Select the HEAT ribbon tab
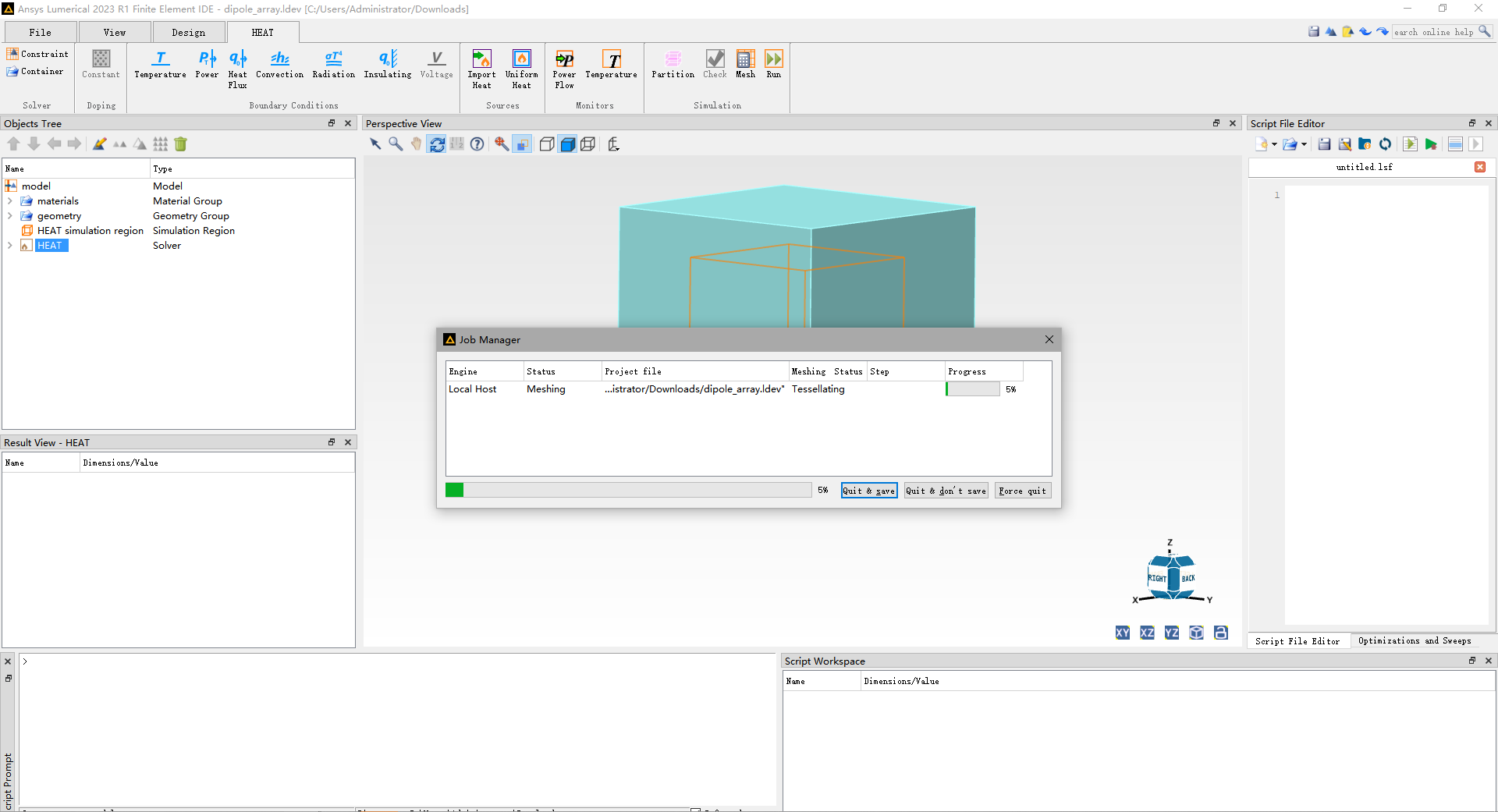Viewport: 1498px width, 812px height. coord(263,32)
